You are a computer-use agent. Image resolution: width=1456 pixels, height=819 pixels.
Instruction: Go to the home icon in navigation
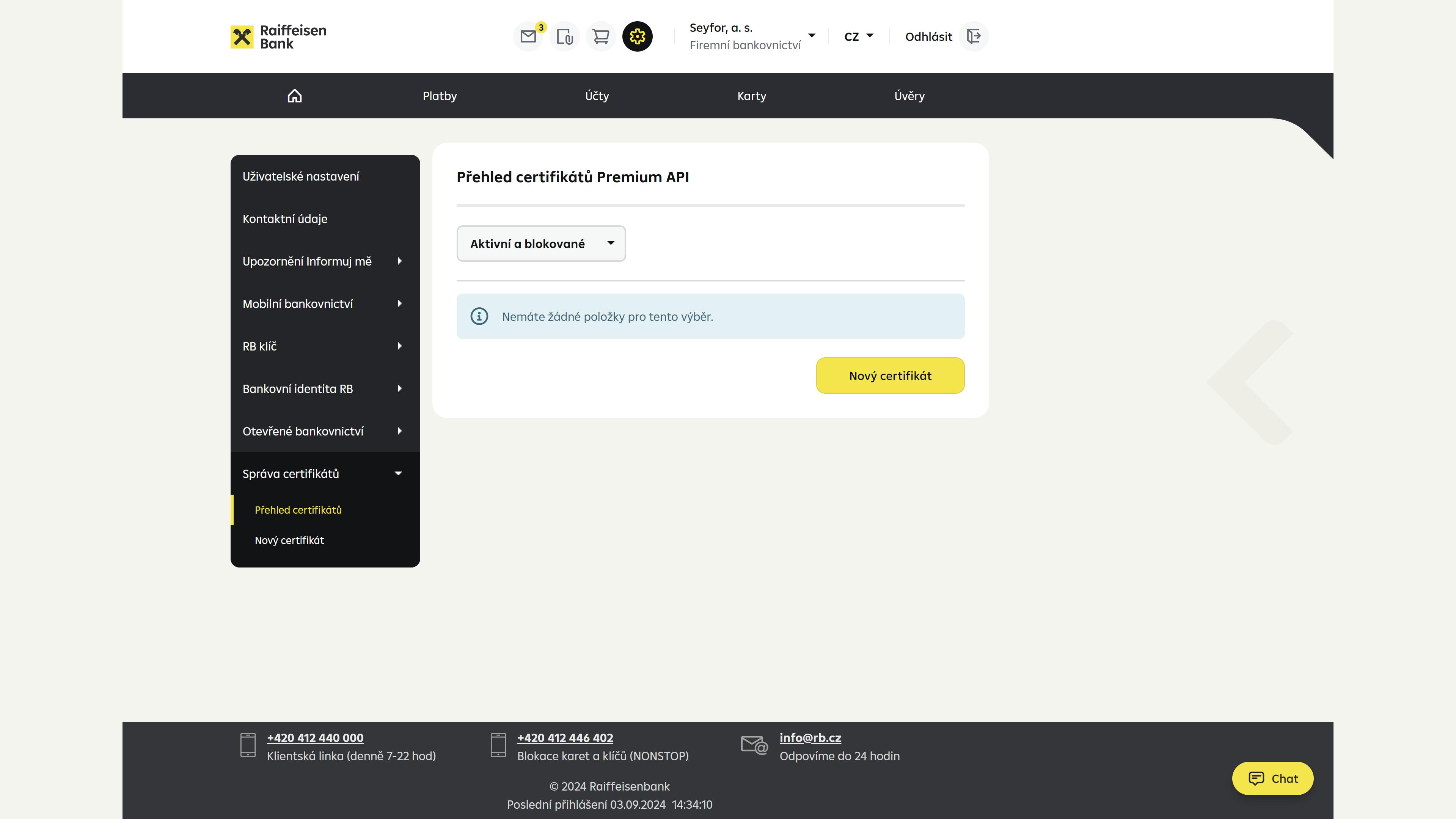(294, 96)
